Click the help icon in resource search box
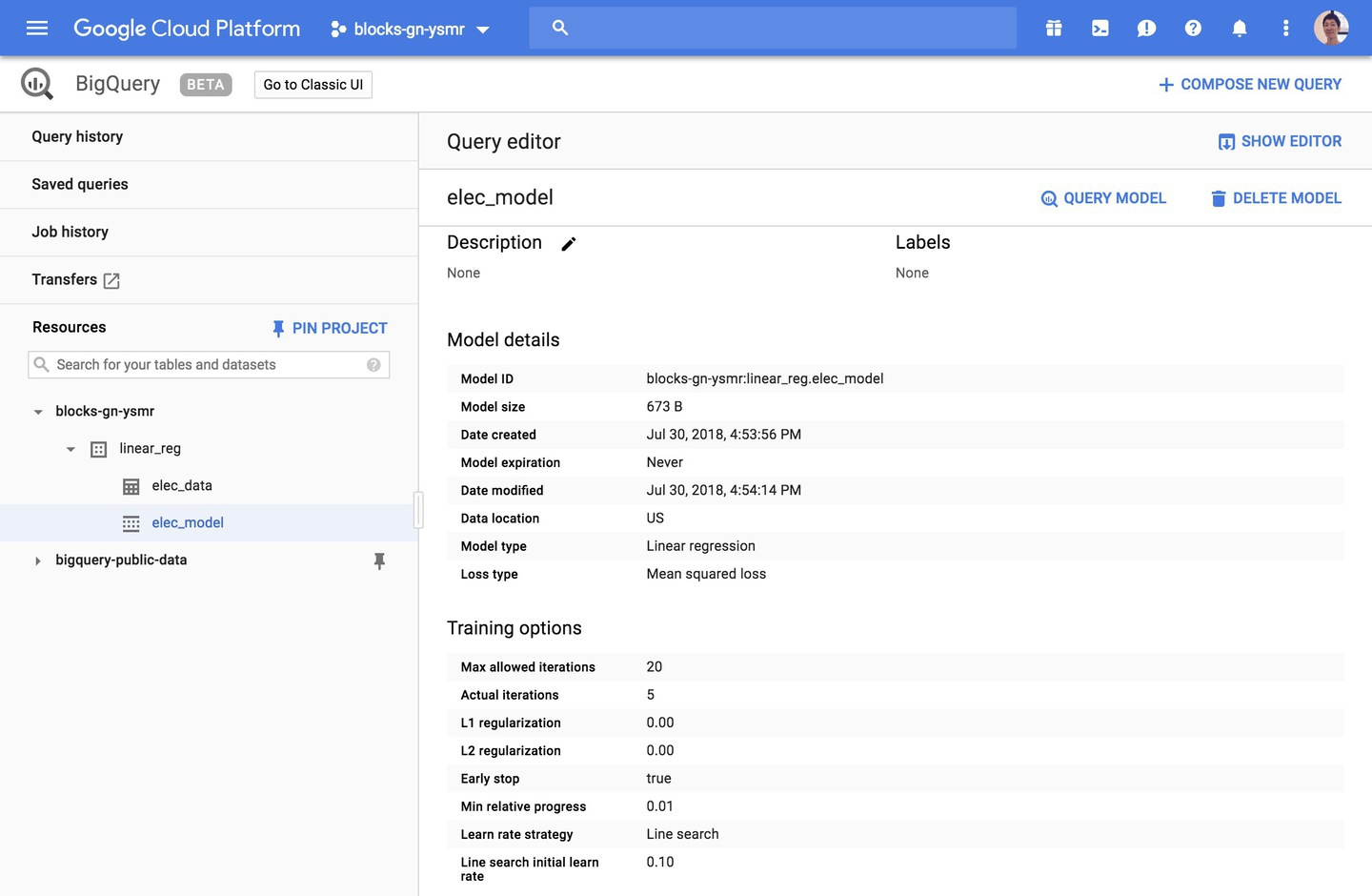Viewport: 1372px width, 896px height. (x=373, y=365)
